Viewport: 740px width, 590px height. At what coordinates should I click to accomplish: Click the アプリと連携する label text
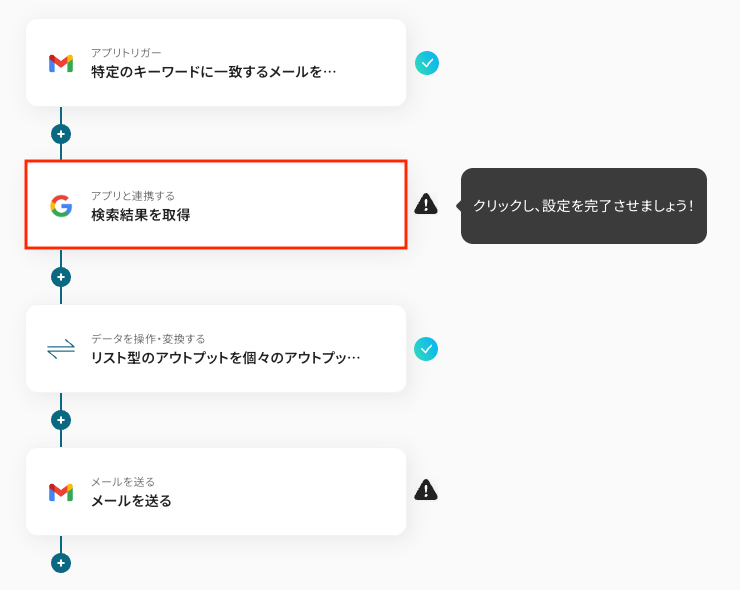click(x=133, y=195)
